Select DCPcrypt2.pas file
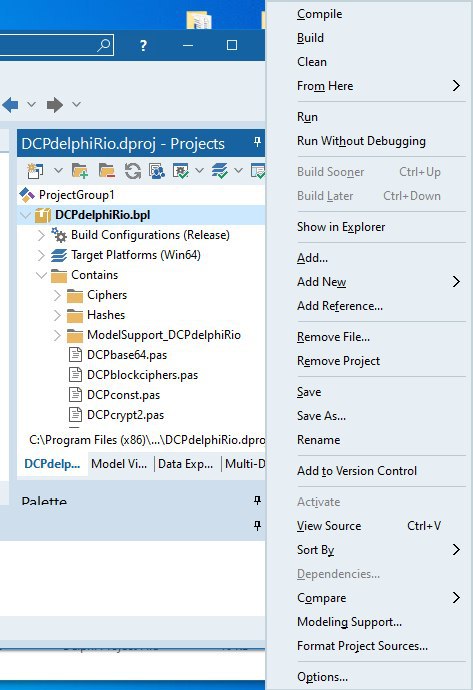The height and width of the screenshot is (690, 473). (125, 415)
